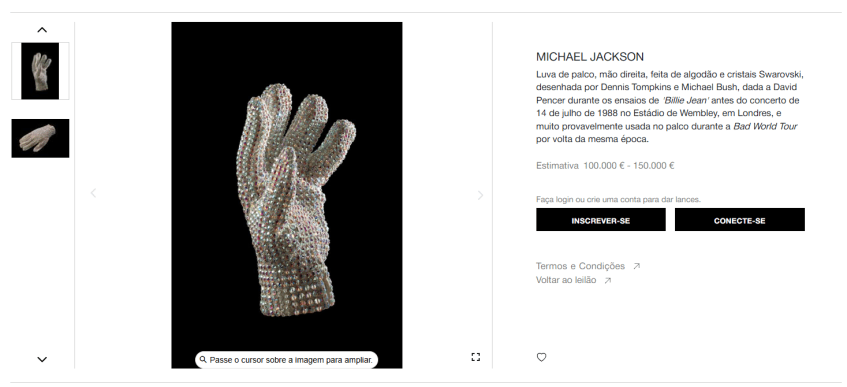Click the main crystal glove image

(x=287, y=195)
